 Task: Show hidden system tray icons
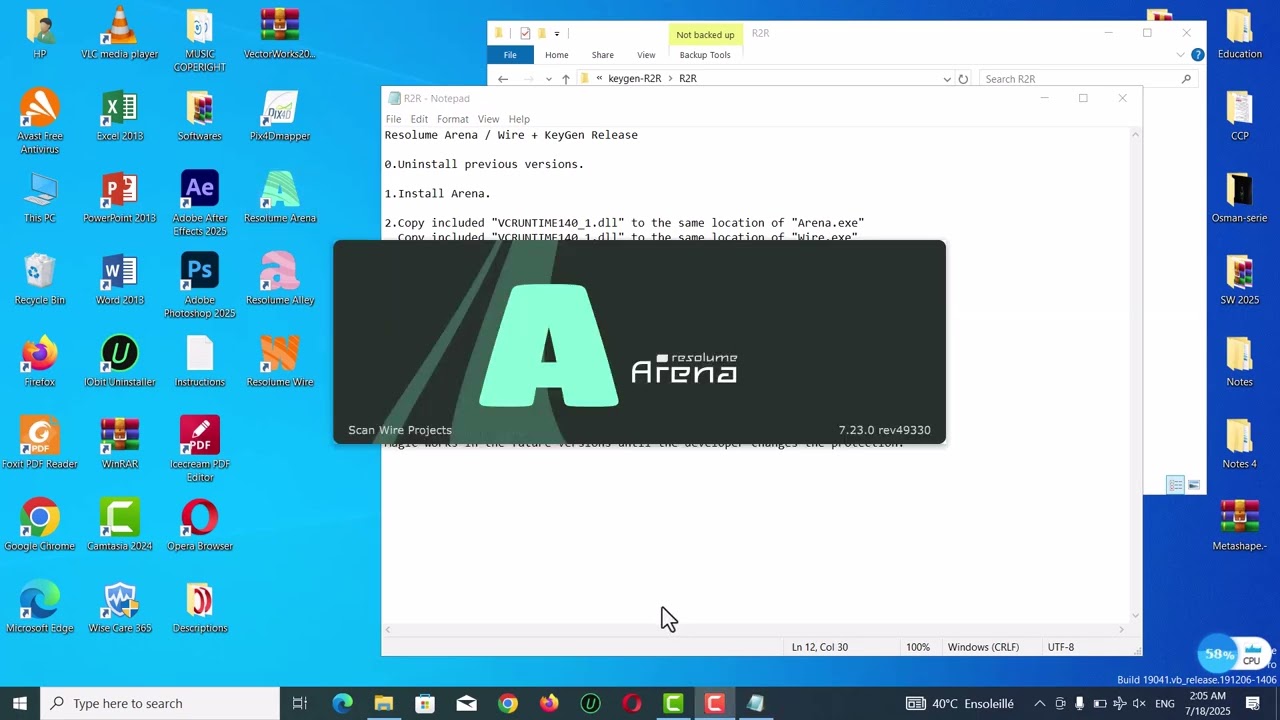[1039, 703]
